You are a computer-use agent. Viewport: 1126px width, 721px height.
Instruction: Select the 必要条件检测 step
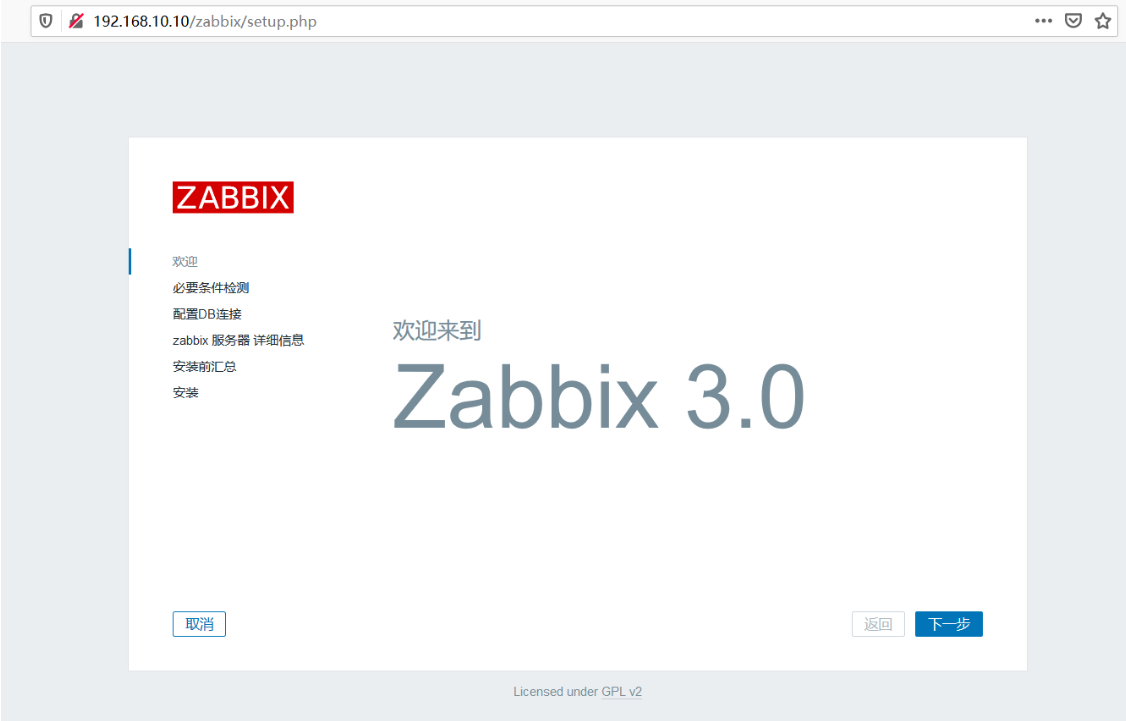tap(210, 288)
